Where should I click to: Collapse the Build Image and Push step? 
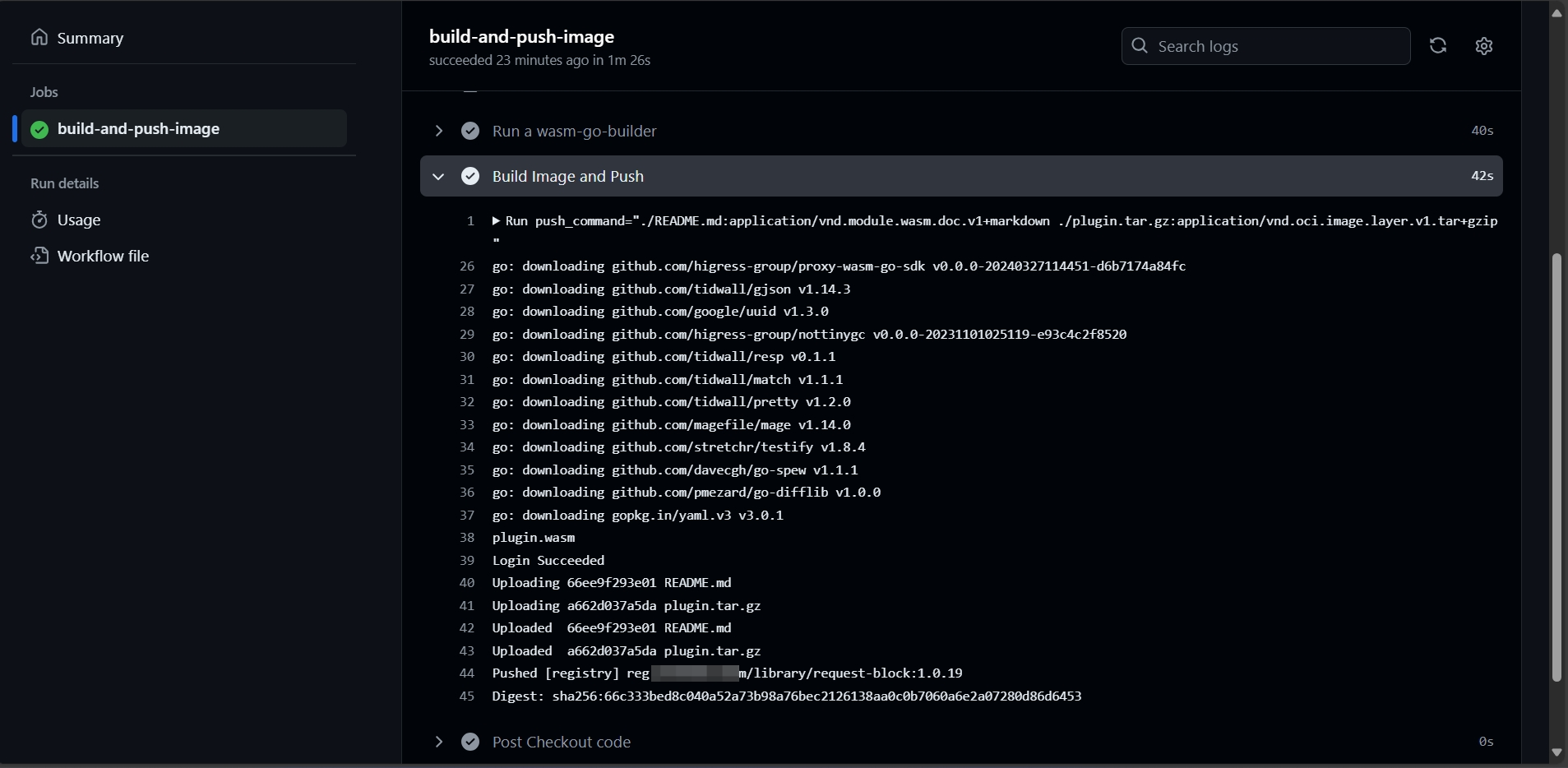coord(439,176)
